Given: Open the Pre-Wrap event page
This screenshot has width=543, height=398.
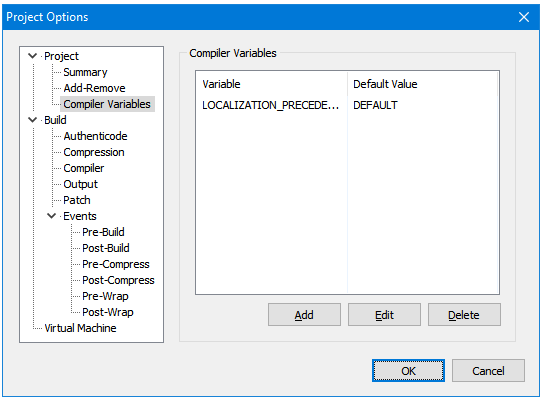Looking at the screenshot, I should click(105, 296).
